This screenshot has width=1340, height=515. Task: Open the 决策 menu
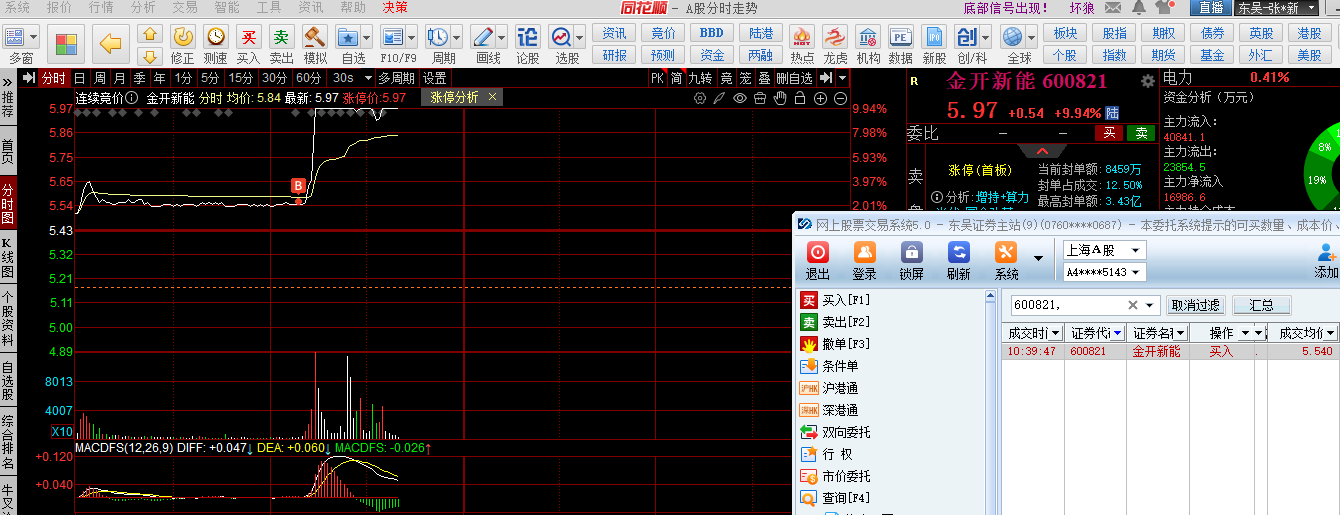pyautogui.click(x=395, y=7)
